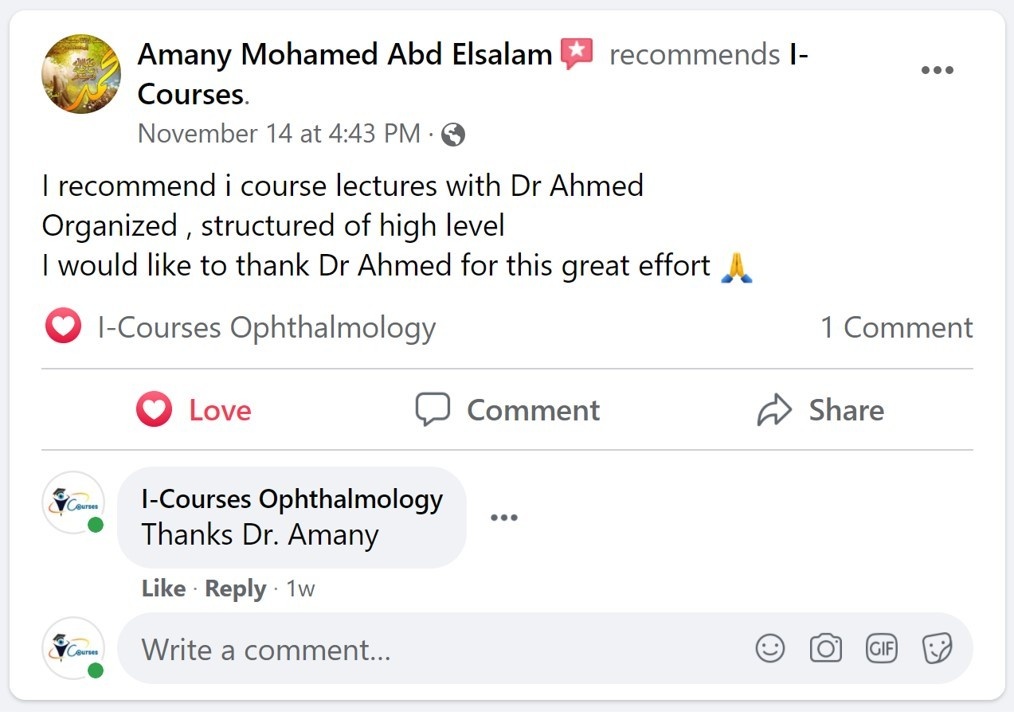Click the 1 Comment count link
The image size is (1014, 712).
[896, 327]
